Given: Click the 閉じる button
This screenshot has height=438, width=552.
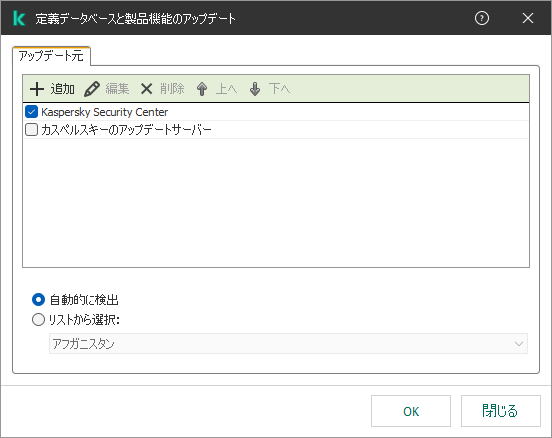Looking at the screenshot, I should click(x=501, y=411).
